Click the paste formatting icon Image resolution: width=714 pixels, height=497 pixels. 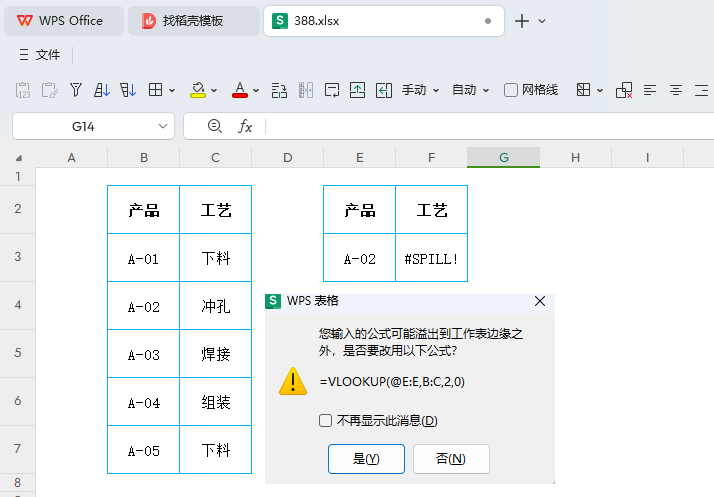tap(49, 90)
